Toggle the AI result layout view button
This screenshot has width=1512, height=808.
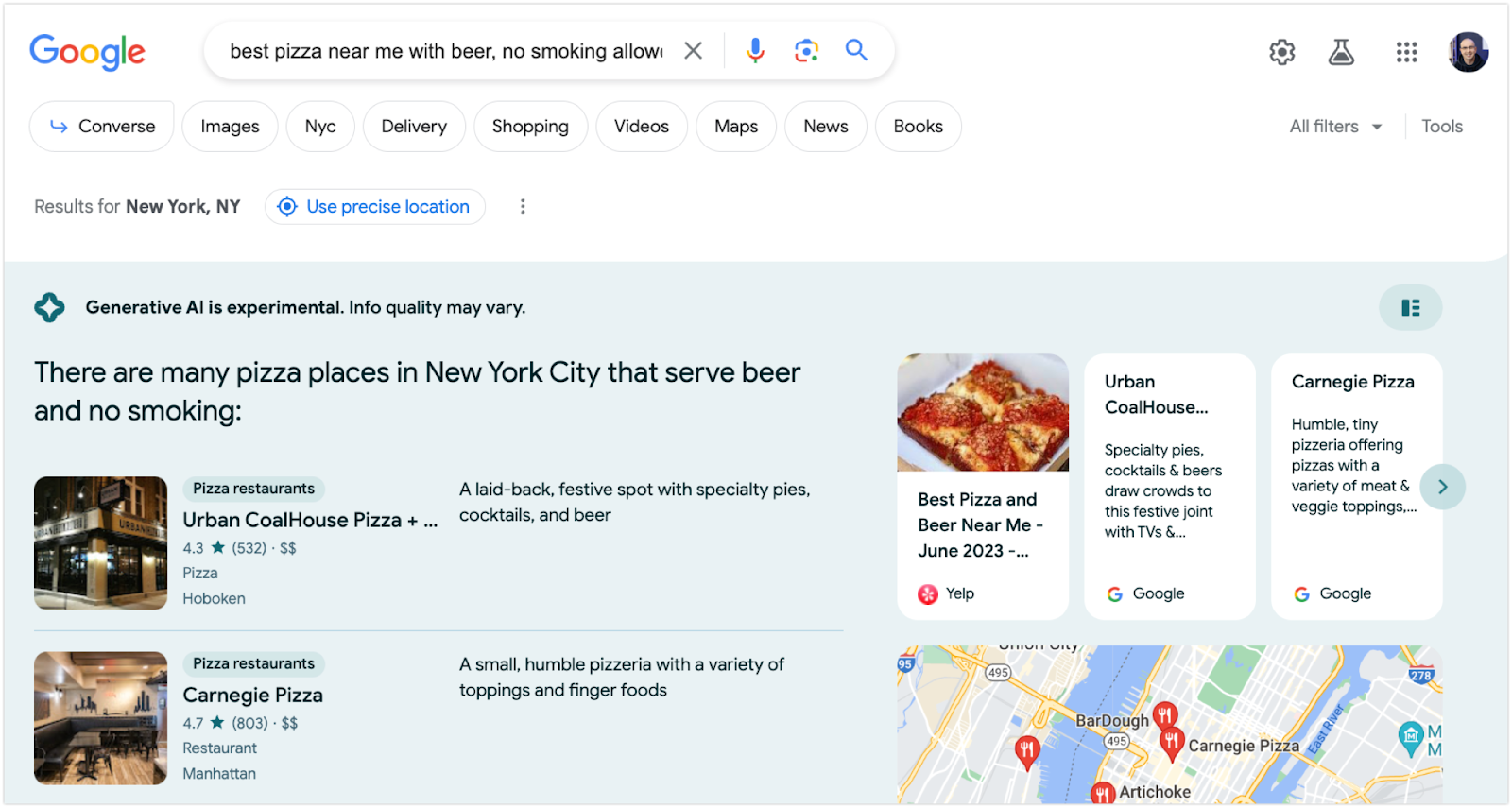point(1411,308)
